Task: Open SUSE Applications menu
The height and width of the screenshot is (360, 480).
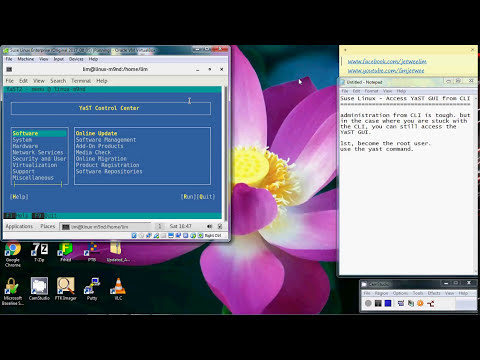Action: pos(19,226)
